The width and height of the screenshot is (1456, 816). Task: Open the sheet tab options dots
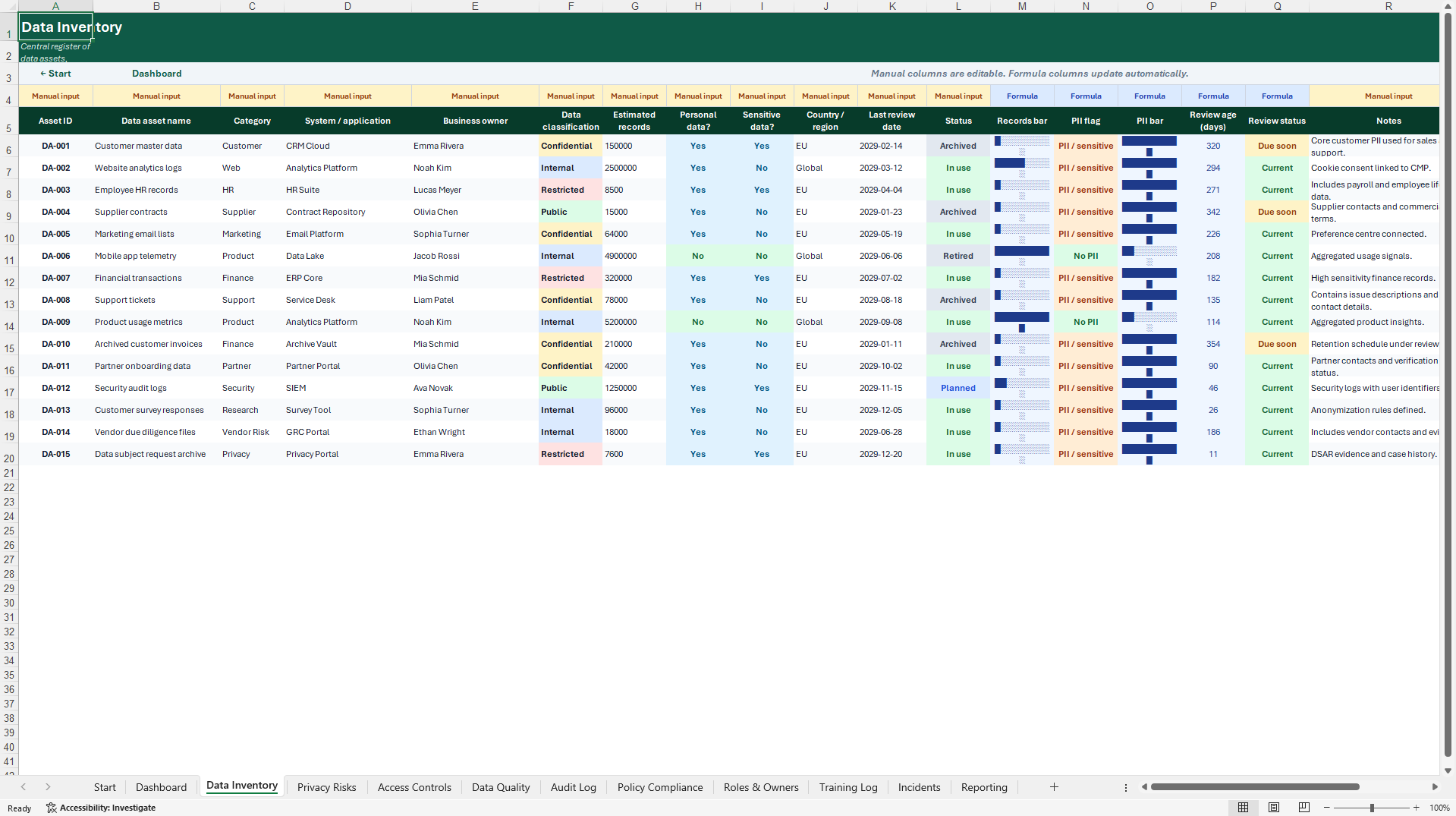coord(1126,788)
